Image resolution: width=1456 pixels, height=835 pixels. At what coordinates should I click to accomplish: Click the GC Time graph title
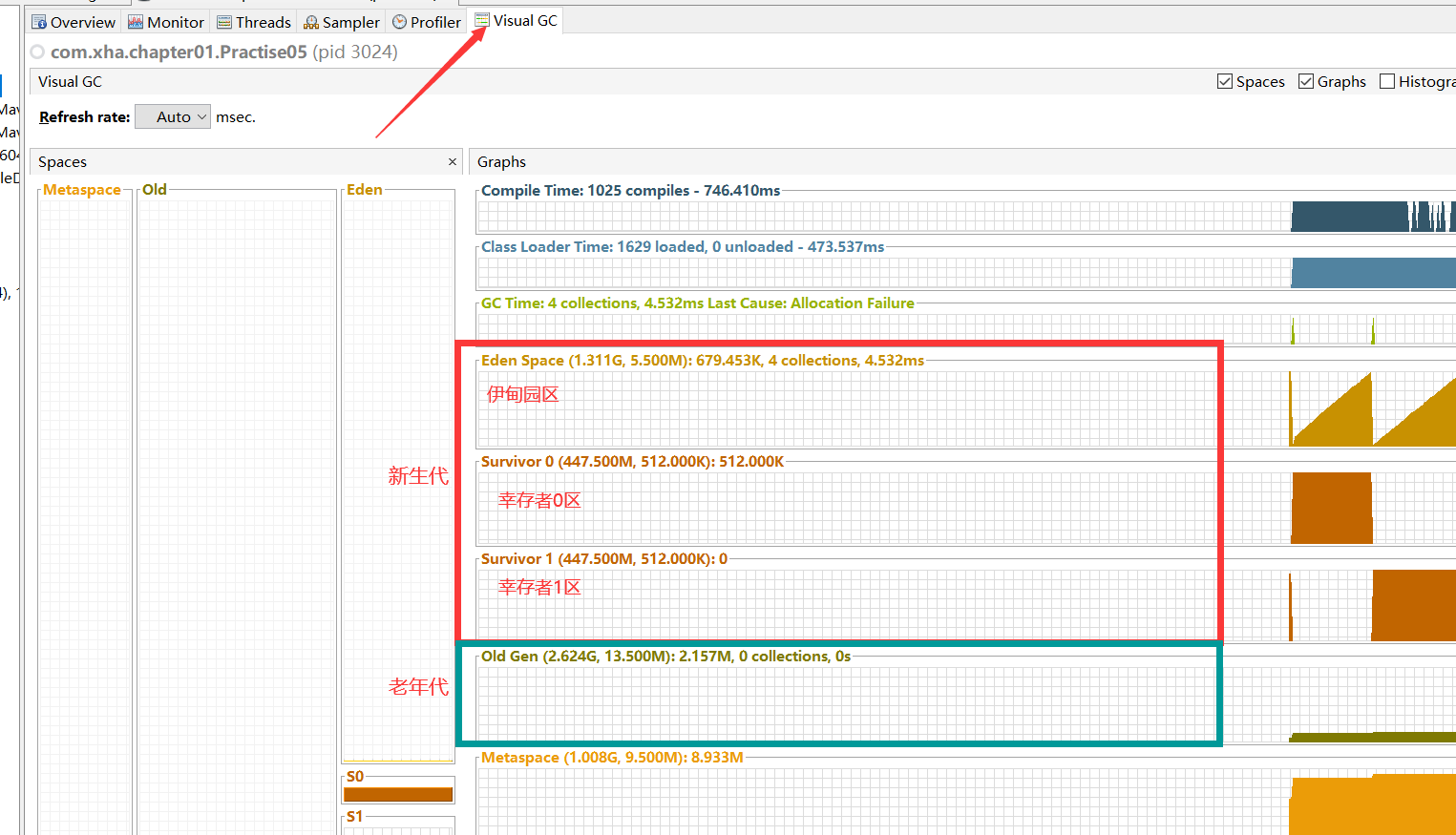[698, 303]
